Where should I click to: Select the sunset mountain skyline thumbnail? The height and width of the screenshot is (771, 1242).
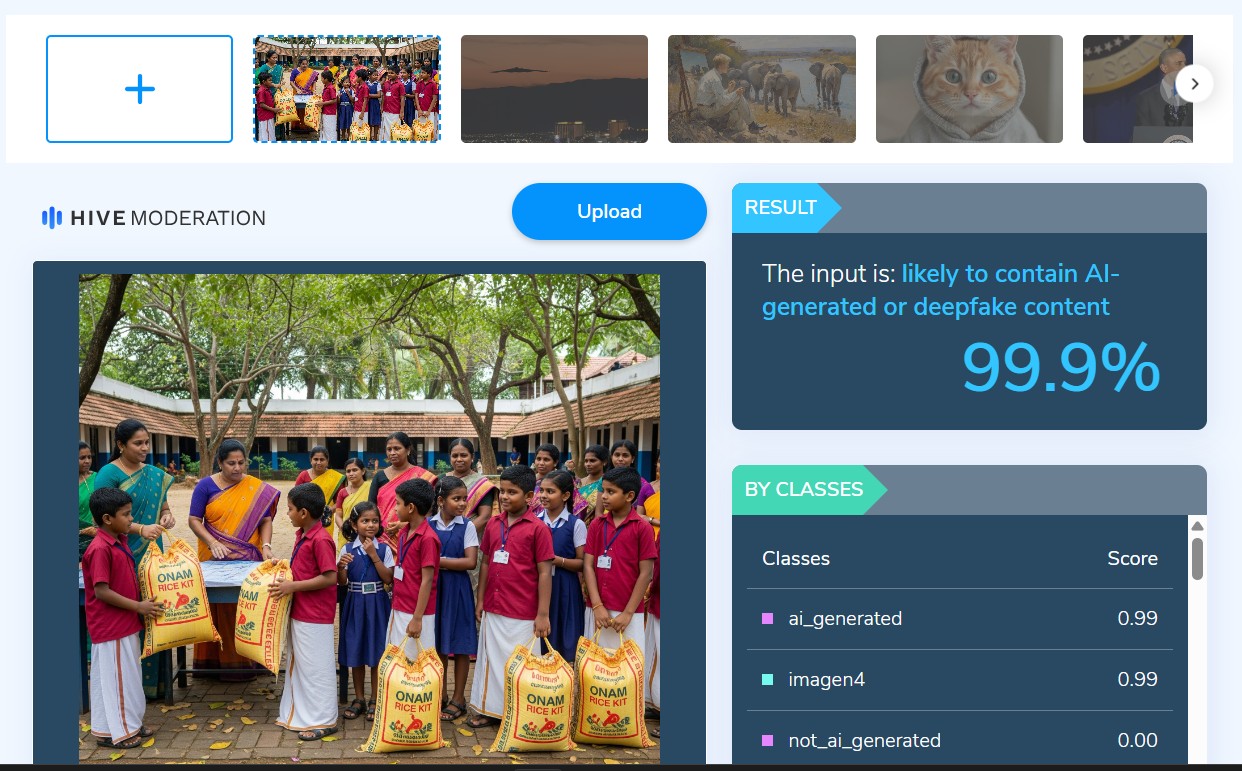554,89
